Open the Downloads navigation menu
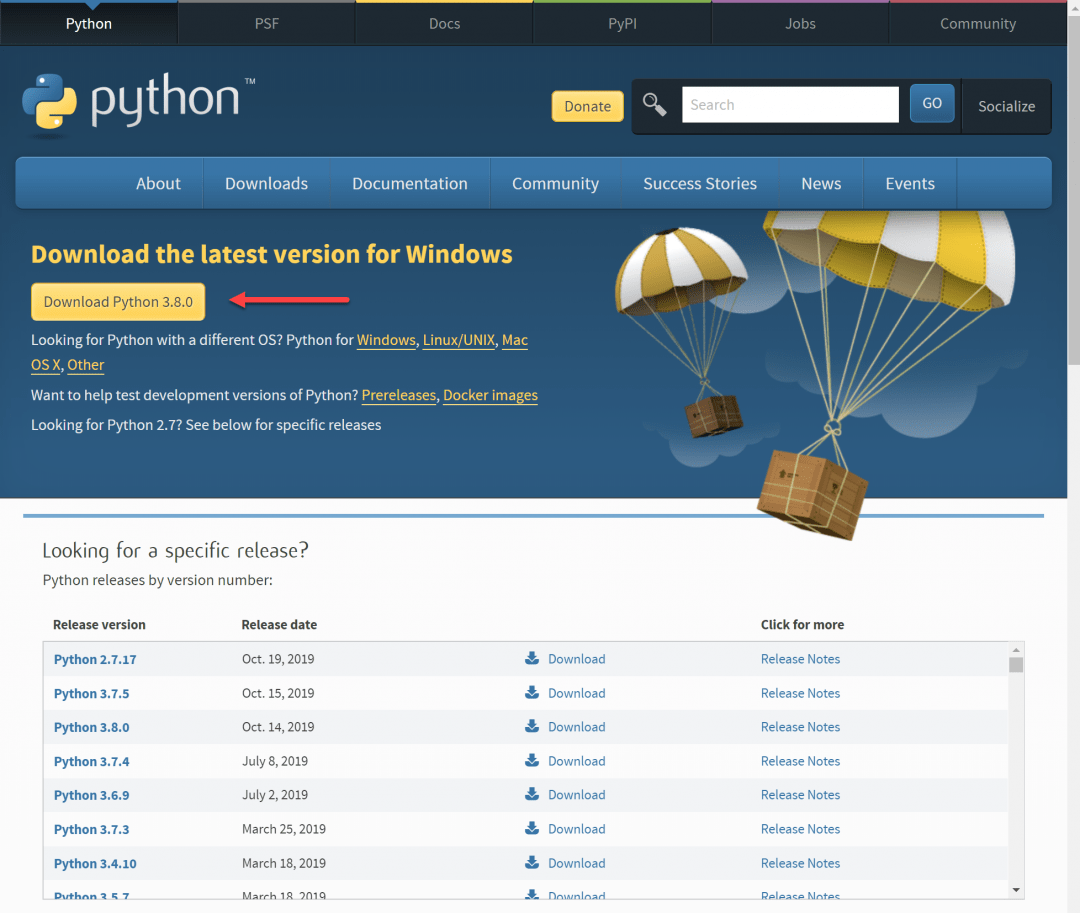The image size is (1080, 913). coord(266,184)
